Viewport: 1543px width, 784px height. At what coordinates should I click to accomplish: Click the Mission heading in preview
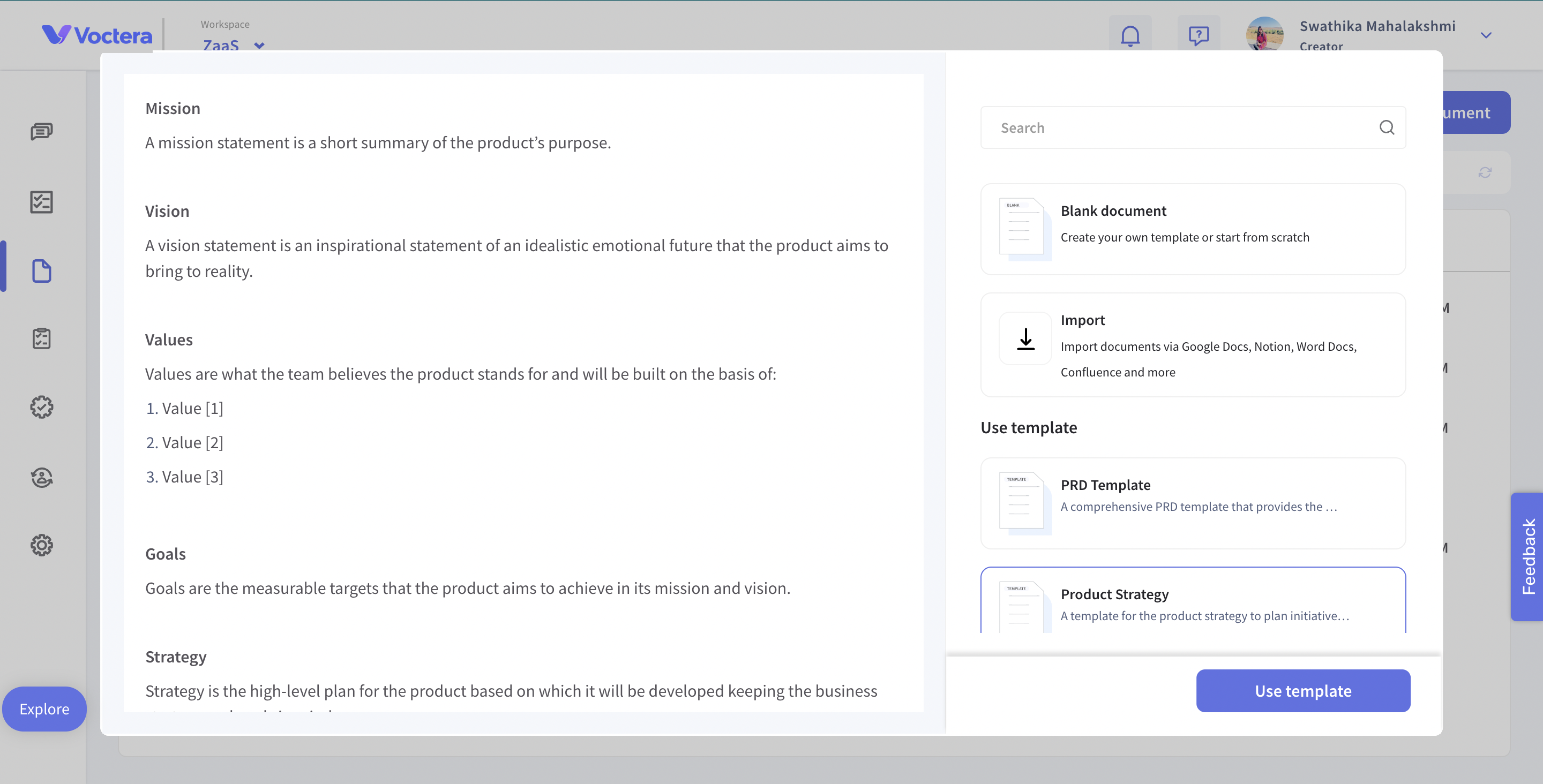coord(173,108)
